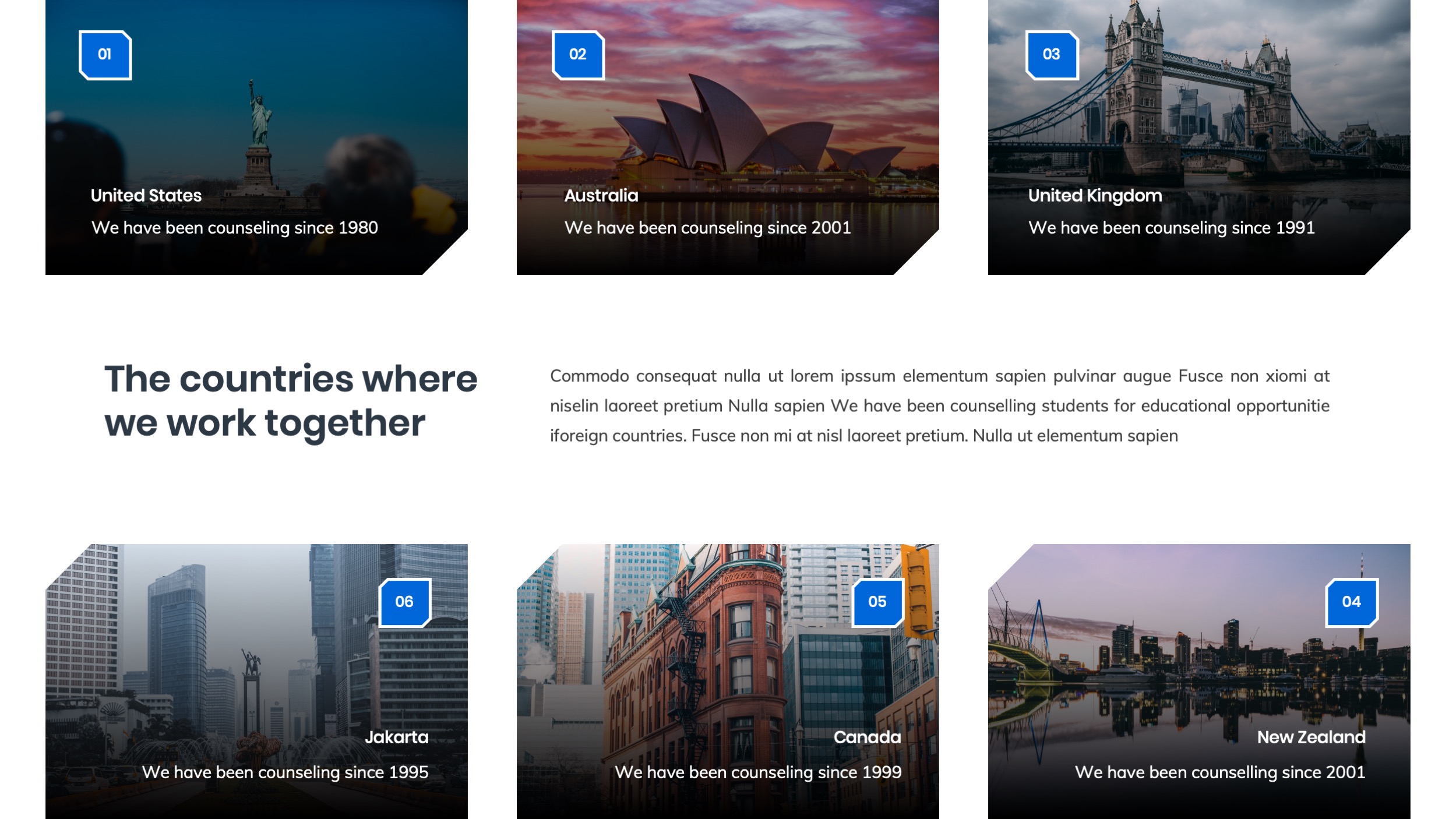Click the 'United States' card title

tap(144, 196)
